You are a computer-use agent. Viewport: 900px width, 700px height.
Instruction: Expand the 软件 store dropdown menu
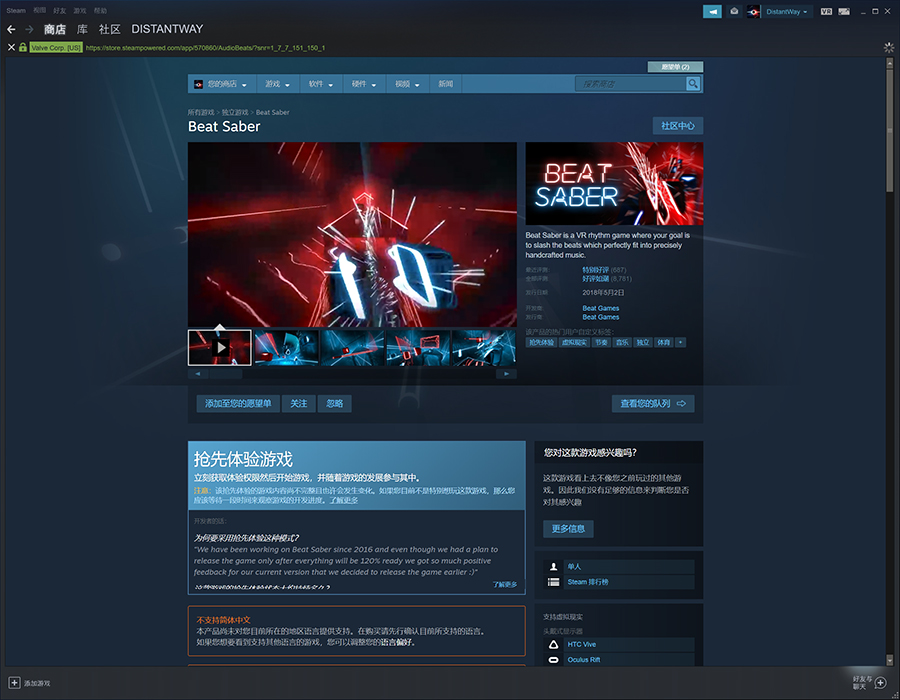point(320,84)
